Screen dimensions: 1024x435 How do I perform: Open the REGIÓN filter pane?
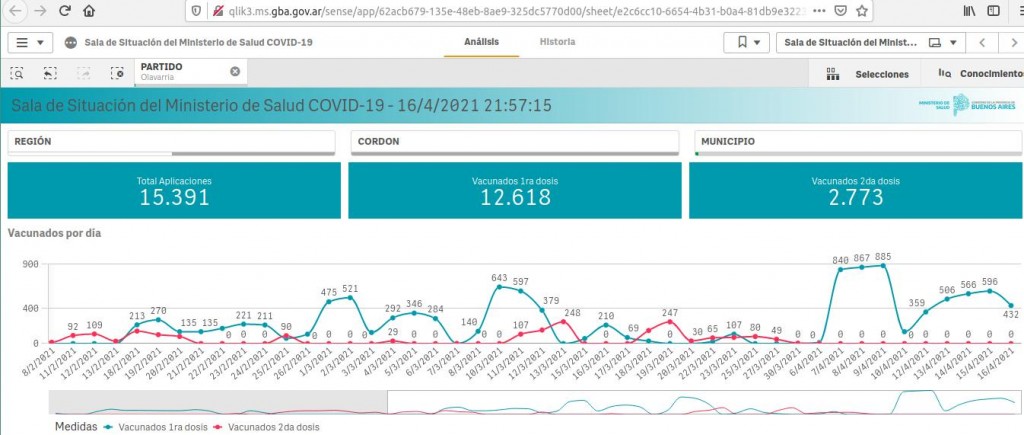click(x=171, y=142)
